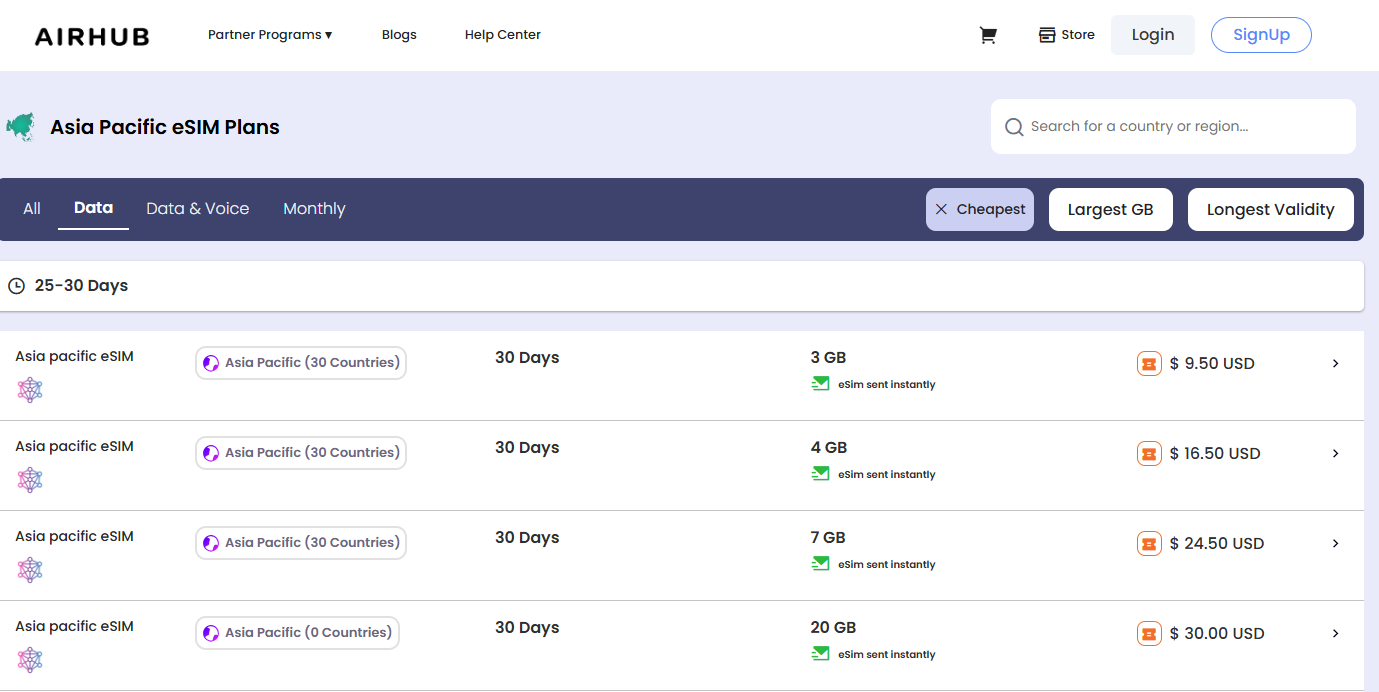Image resolution: width=1379 pixels, height=692 pixels.
Task: Click the clock icon beside 25-30 Days
Action: click(x=16, y=286)
